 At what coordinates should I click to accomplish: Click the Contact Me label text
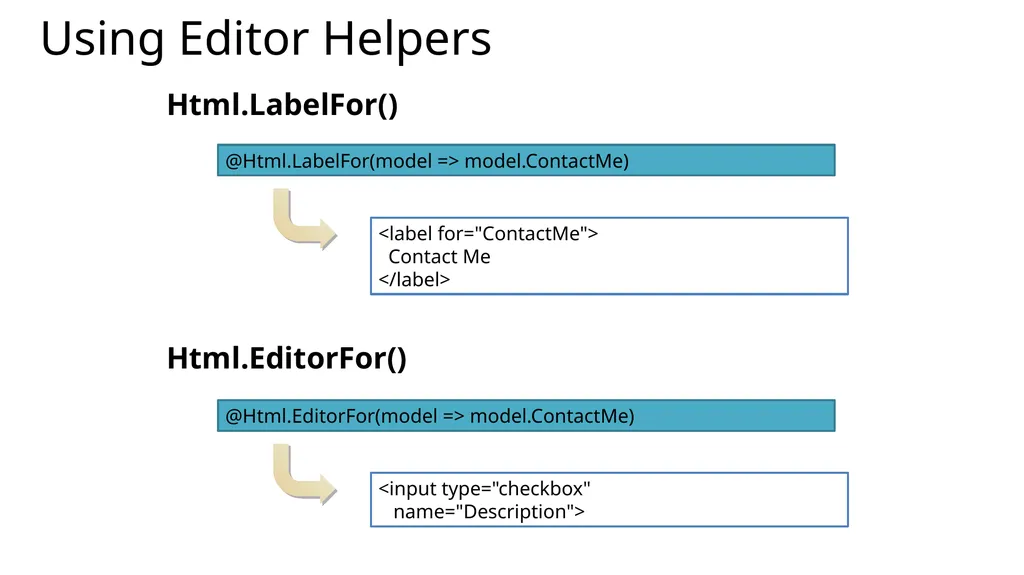(439, 257)
